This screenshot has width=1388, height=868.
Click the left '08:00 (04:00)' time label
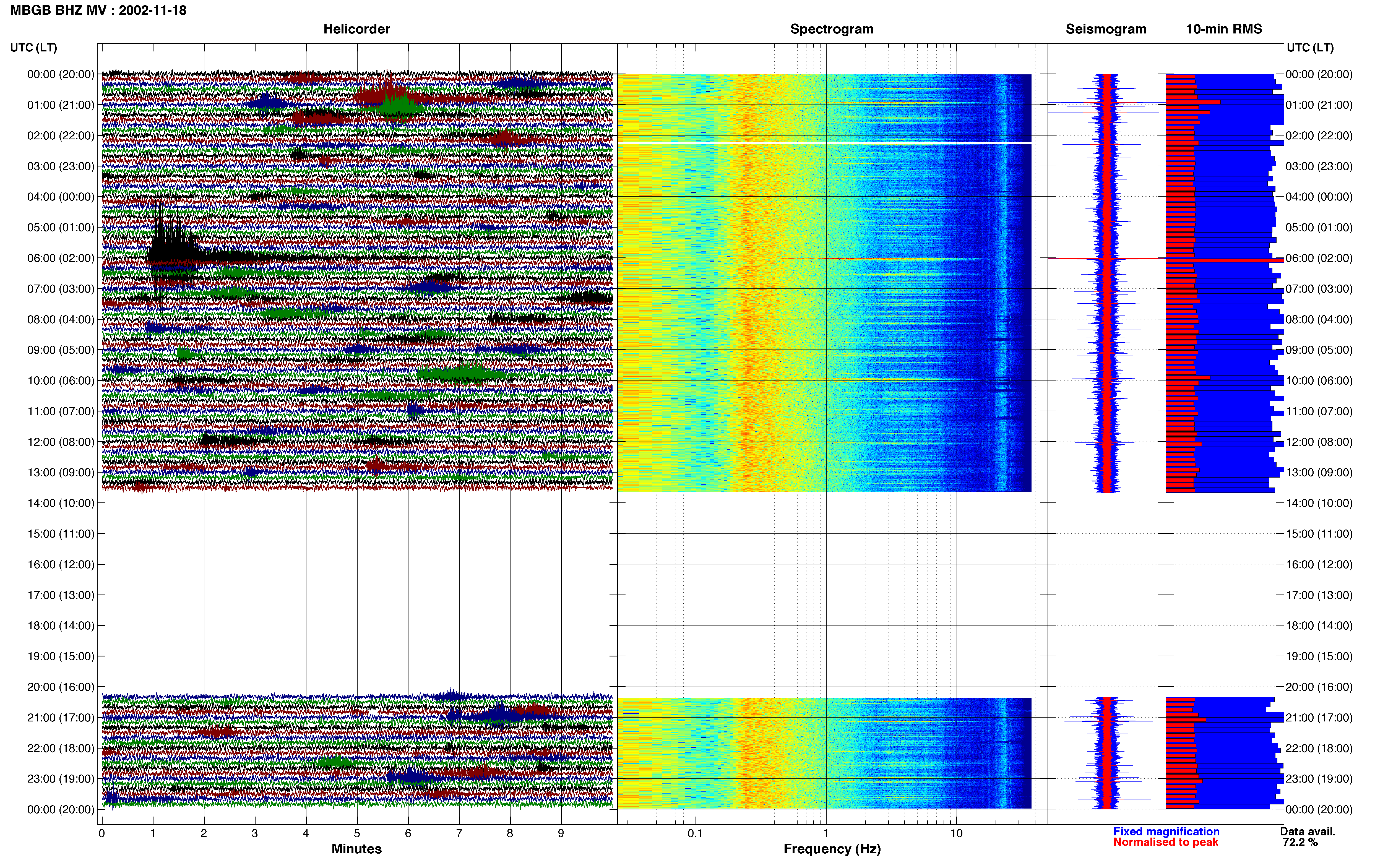click(61, 320)
